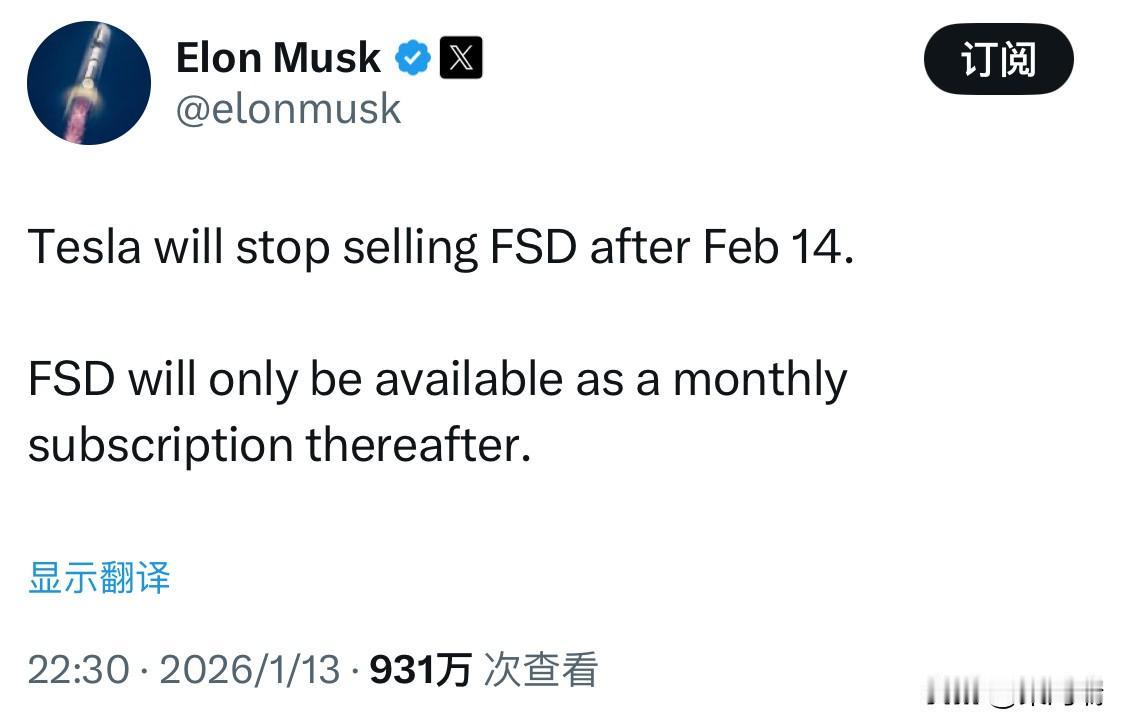Click the Elon Musk display name
The width and height of the screenshot is (1125, 728).
tap(277, 57)
